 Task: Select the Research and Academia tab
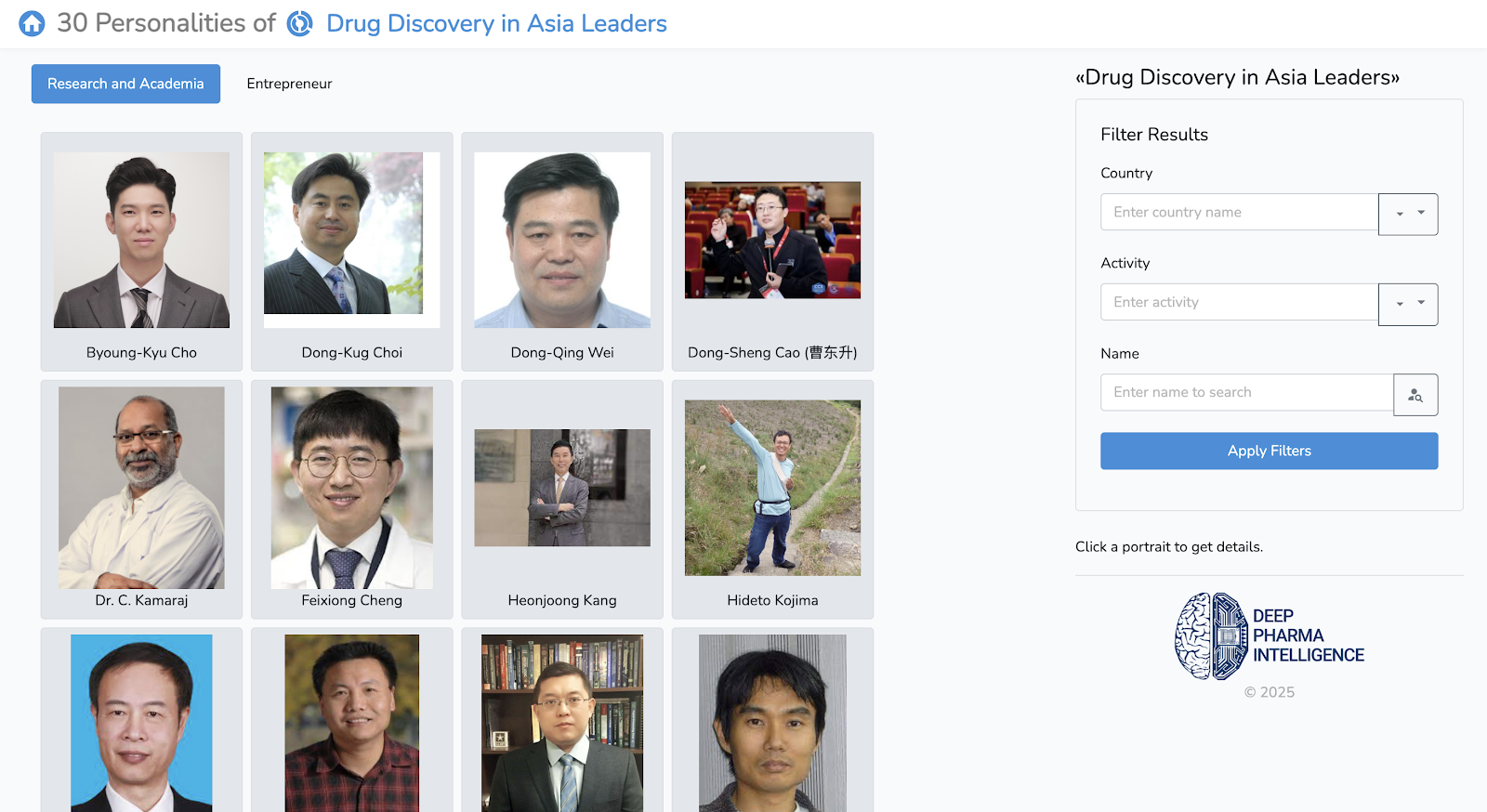point(125,84)
